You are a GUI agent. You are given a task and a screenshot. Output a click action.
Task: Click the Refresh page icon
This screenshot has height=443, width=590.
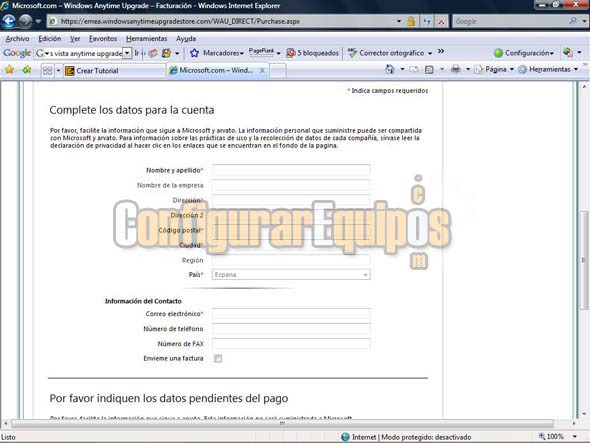pos(427,21)
